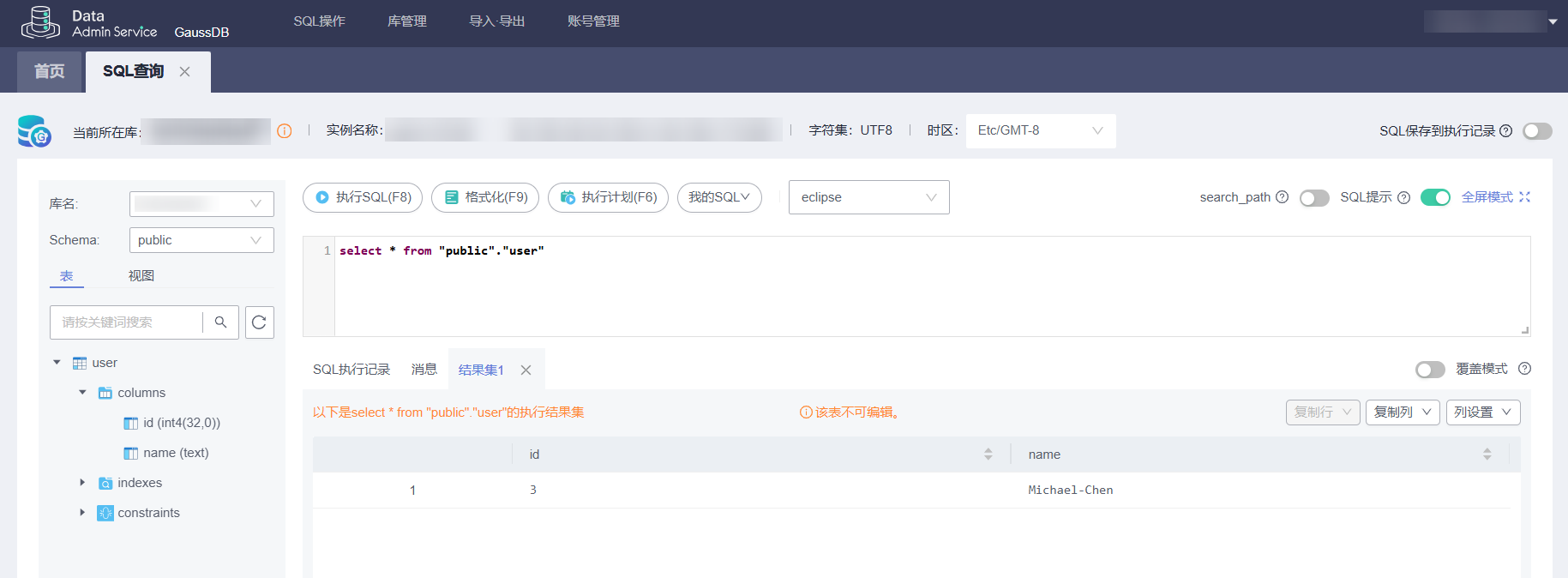
Task: Open the 库名 database dropdown
Action: click(201, 204)
